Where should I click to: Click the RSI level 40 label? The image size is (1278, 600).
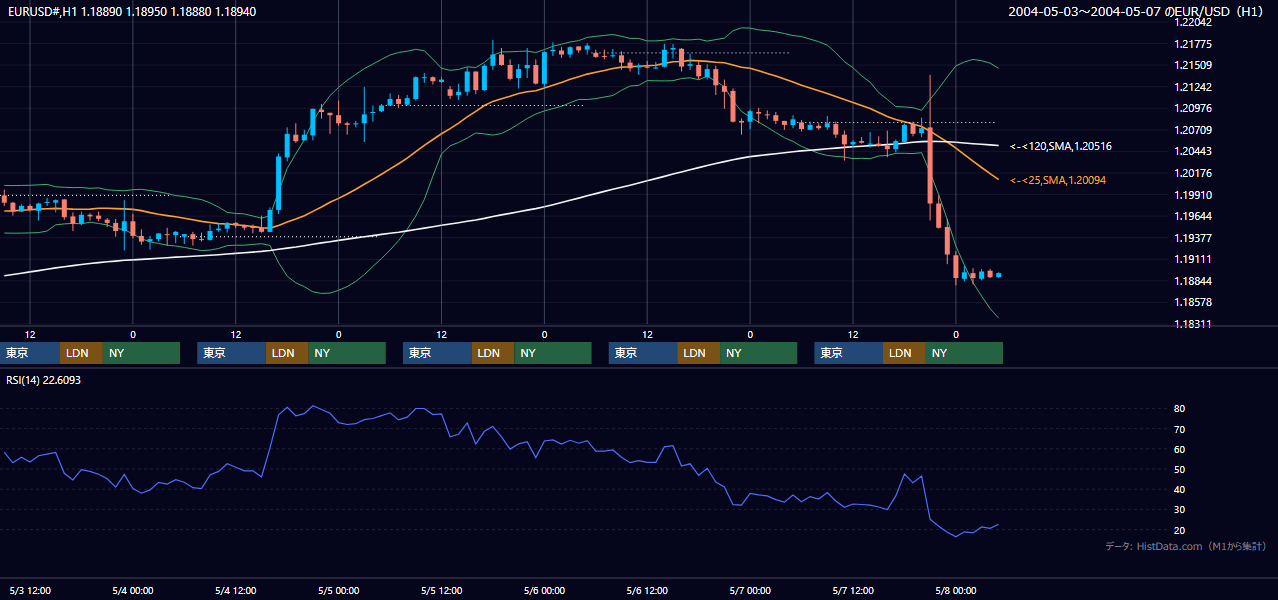pyautogui.click(x=1179, y=489)
